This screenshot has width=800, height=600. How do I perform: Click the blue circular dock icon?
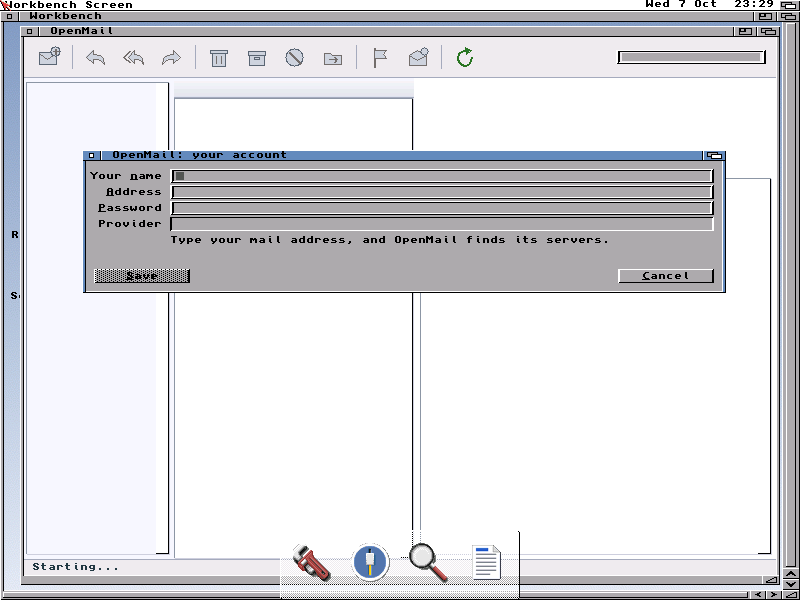(x=370, y=562)
